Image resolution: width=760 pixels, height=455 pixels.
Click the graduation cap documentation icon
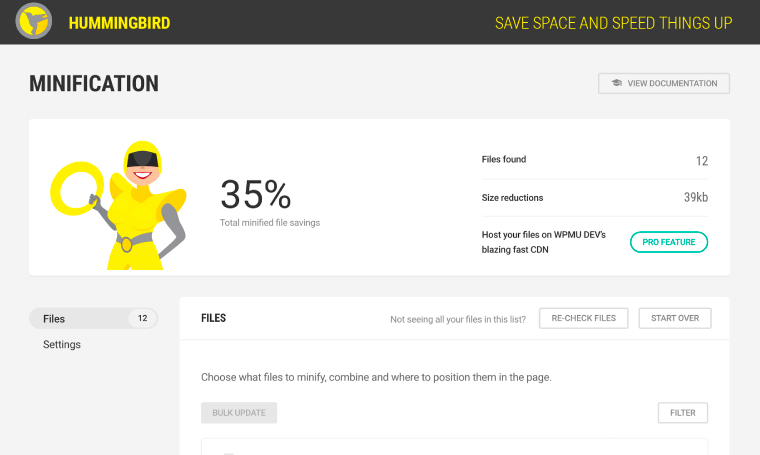tap(616, 84)
